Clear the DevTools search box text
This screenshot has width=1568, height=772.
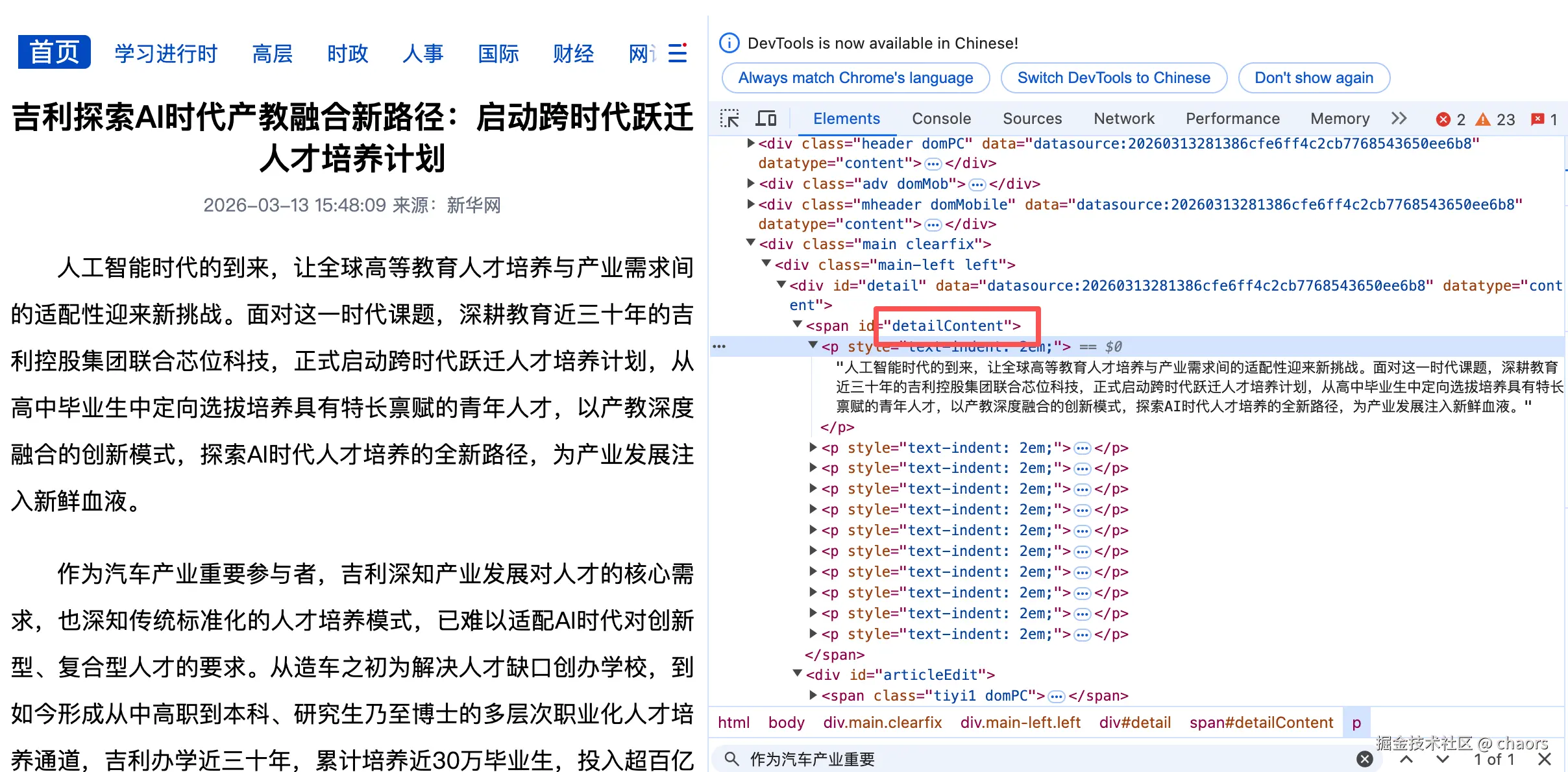1365,759
